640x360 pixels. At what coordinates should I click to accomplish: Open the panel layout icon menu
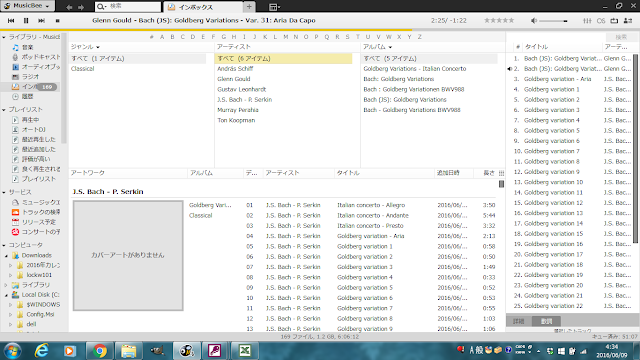tap(274, 7)
